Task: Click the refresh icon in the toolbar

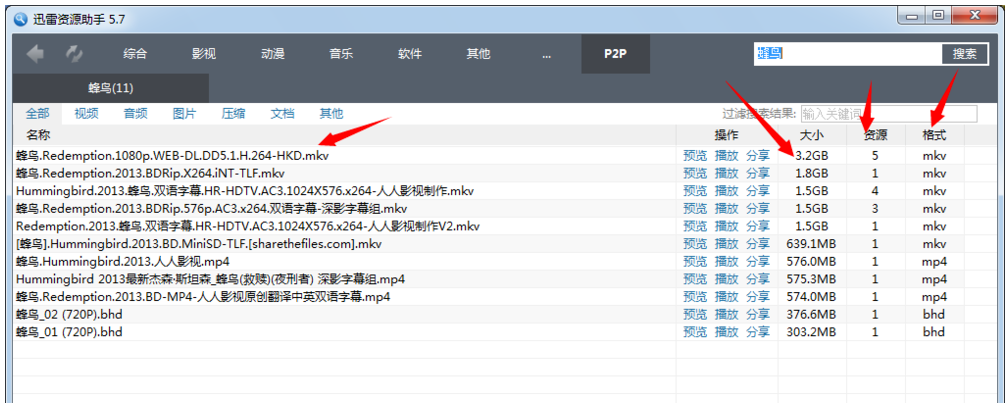Action: pyautogui.click(x=74, y=54)
